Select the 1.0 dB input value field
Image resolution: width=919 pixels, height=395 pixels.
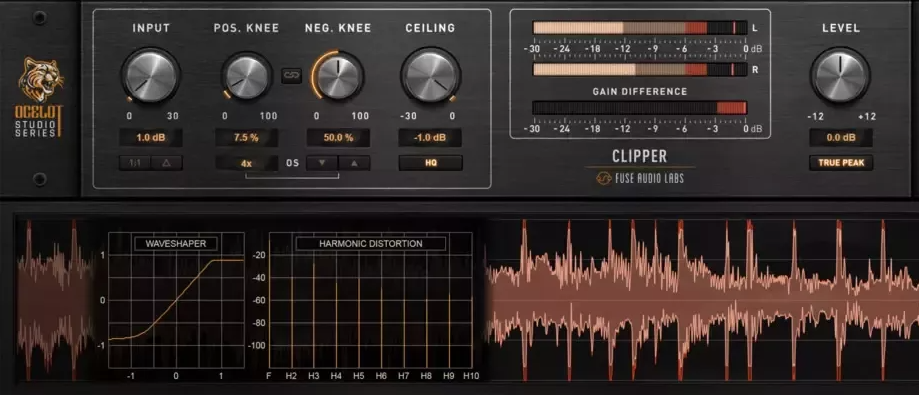(x=151, y=138)
